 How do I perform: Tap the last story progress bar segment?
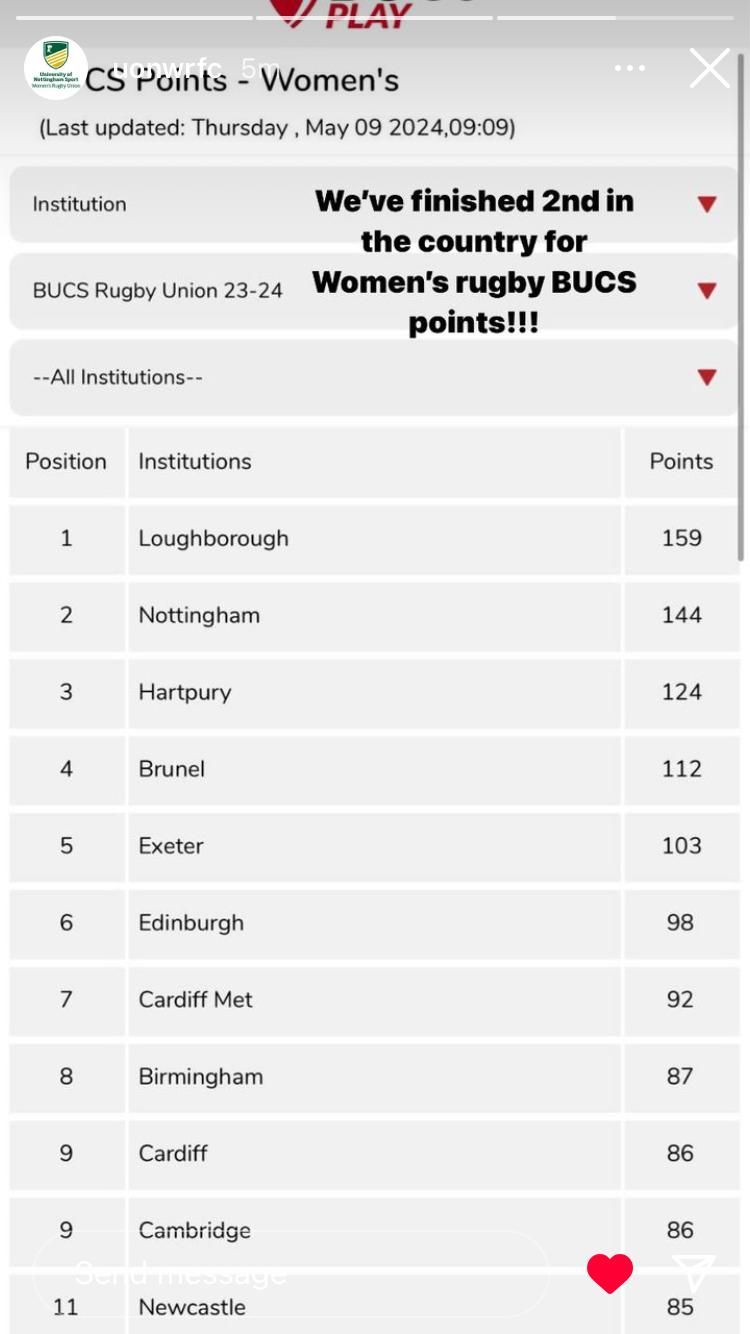click(x=615, y=17)
